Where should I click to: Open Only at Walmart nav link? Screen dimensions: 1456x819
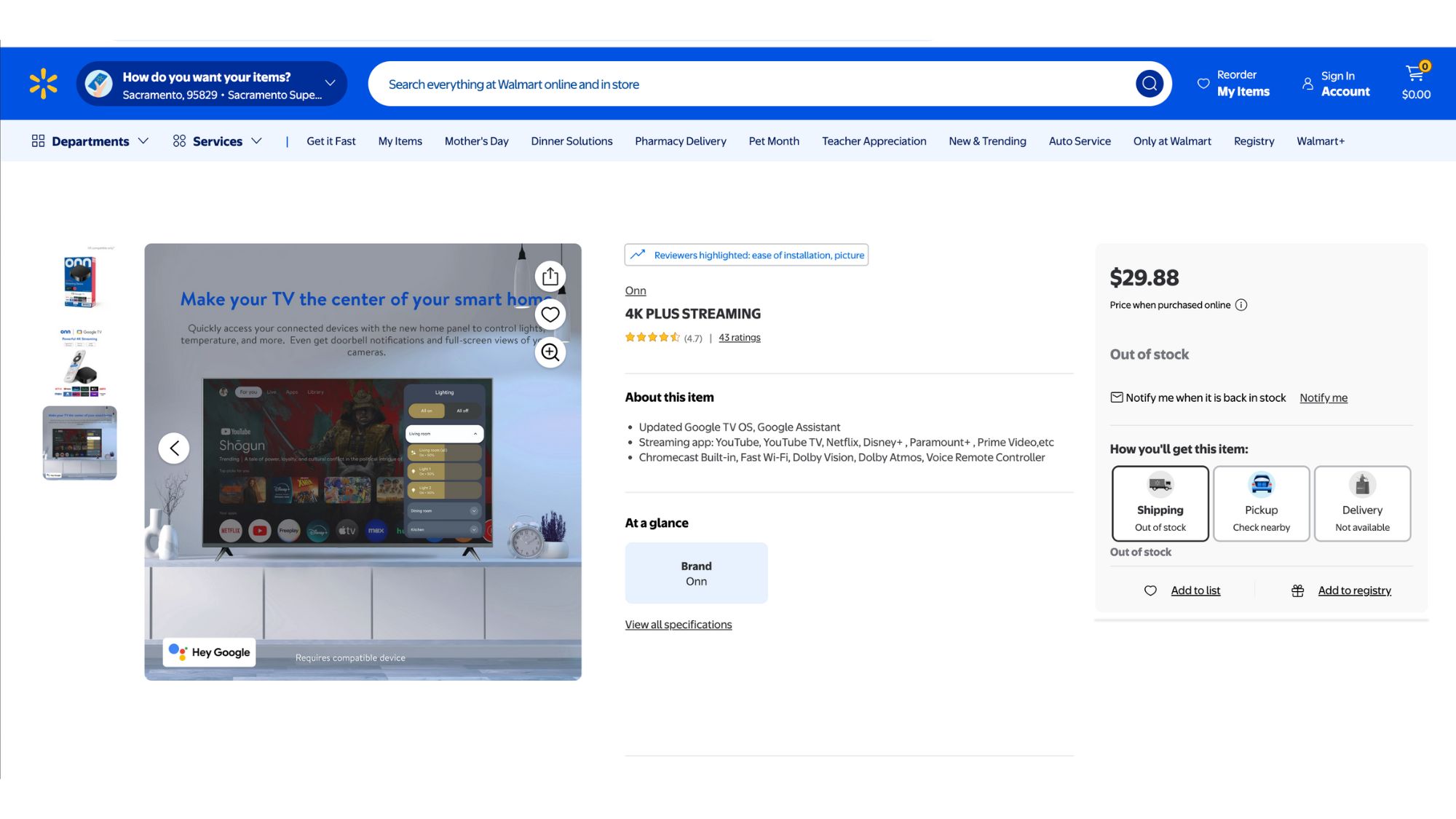(x=1172, y=141)
